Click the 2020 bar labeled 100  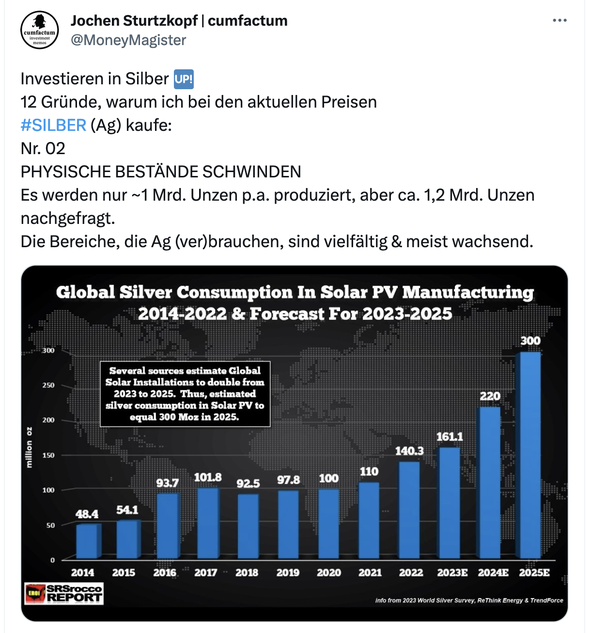(x=328, y=524)
